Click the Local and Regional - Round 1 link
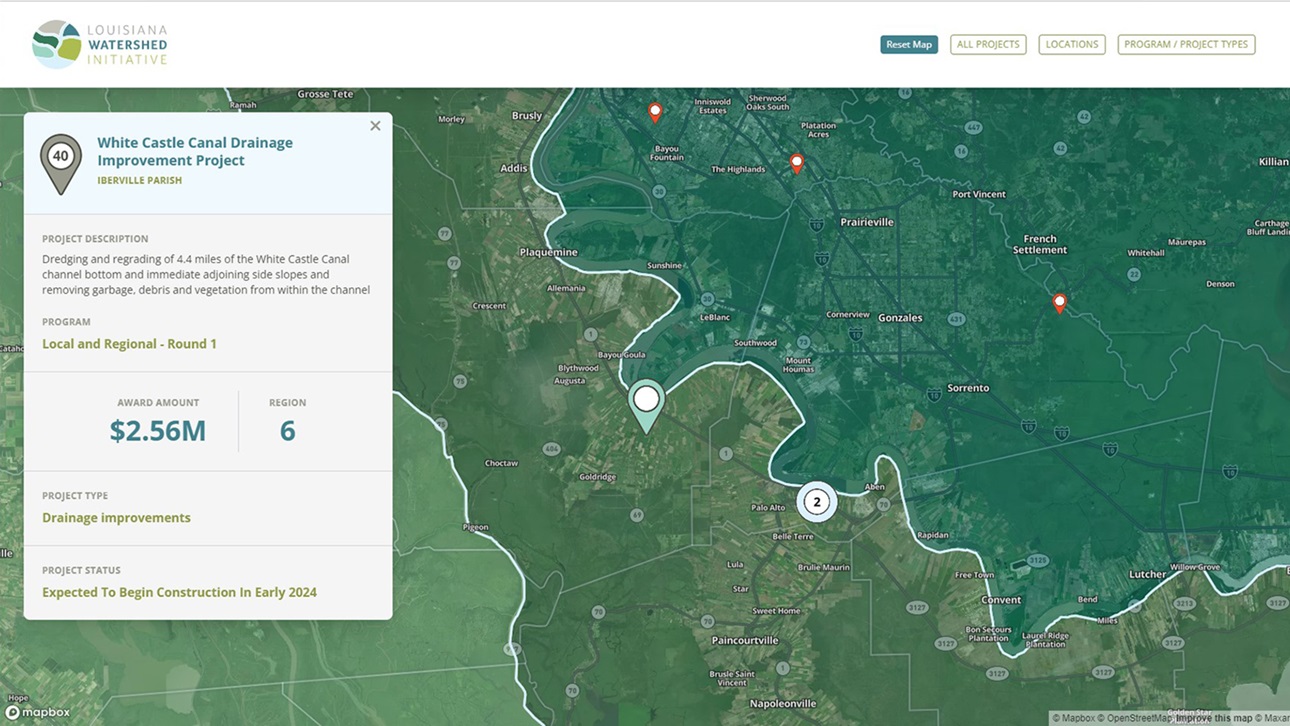1290x726 pixels. coord(129,344)
